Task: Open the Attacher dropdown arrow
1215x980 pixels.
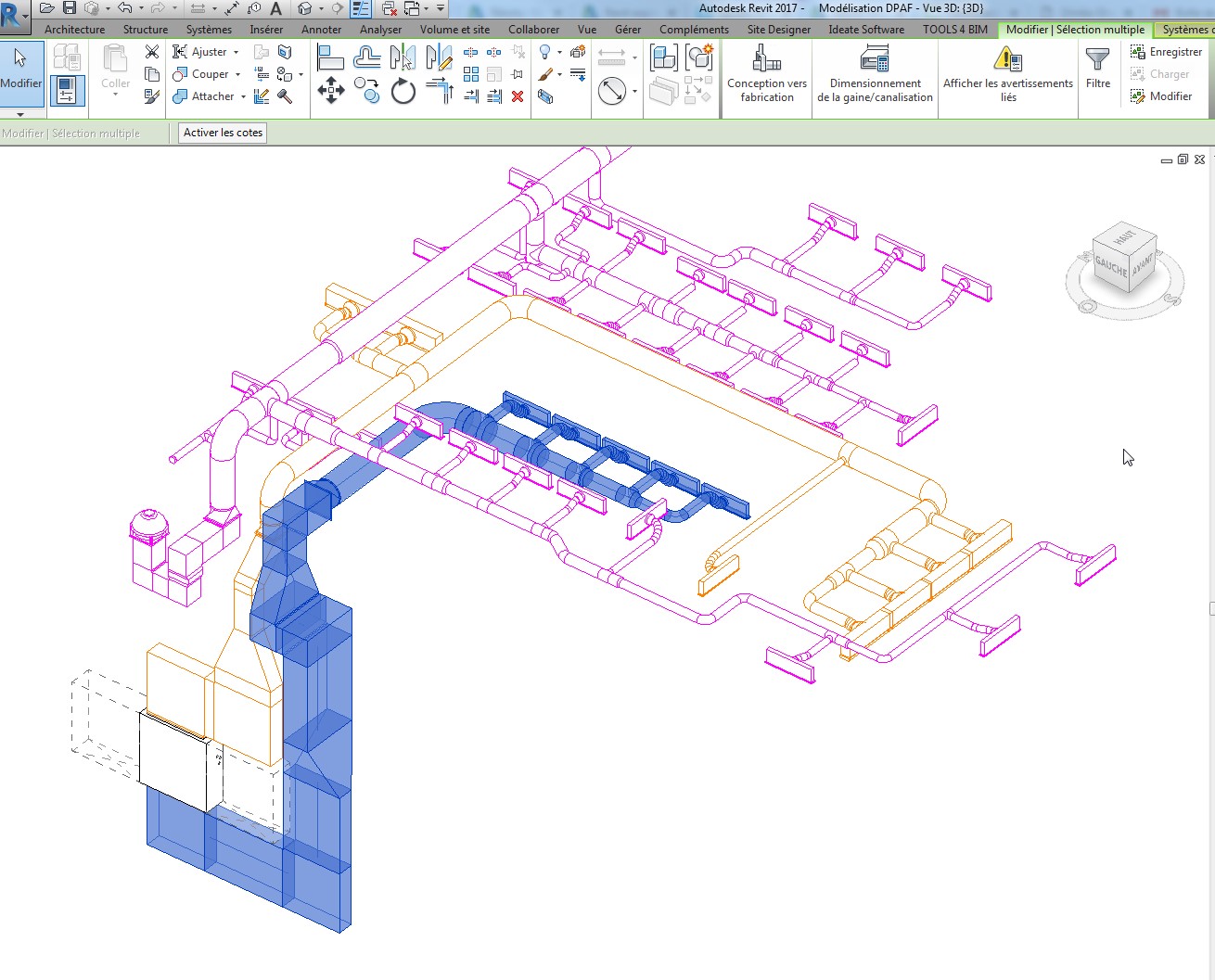Action: click(243, 96)
